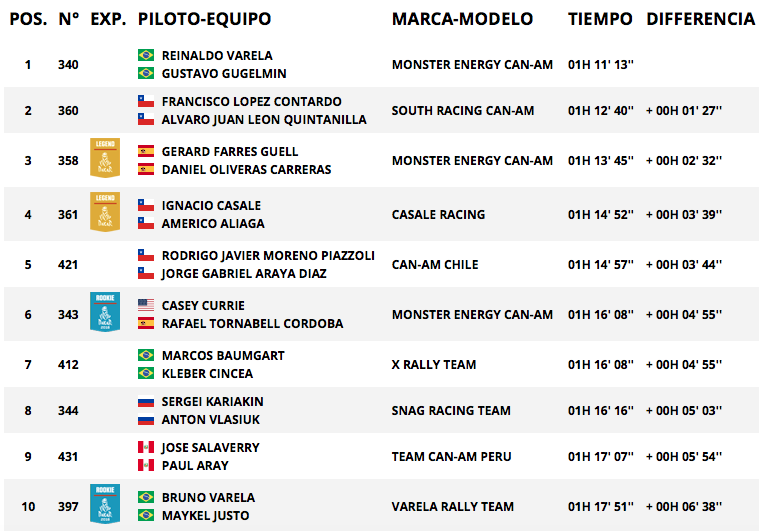The height and width of the screenshot is (531, 759).
Task: Click Rodrigo Javier Moreno Piazzoli name
Action: [268, 256]
